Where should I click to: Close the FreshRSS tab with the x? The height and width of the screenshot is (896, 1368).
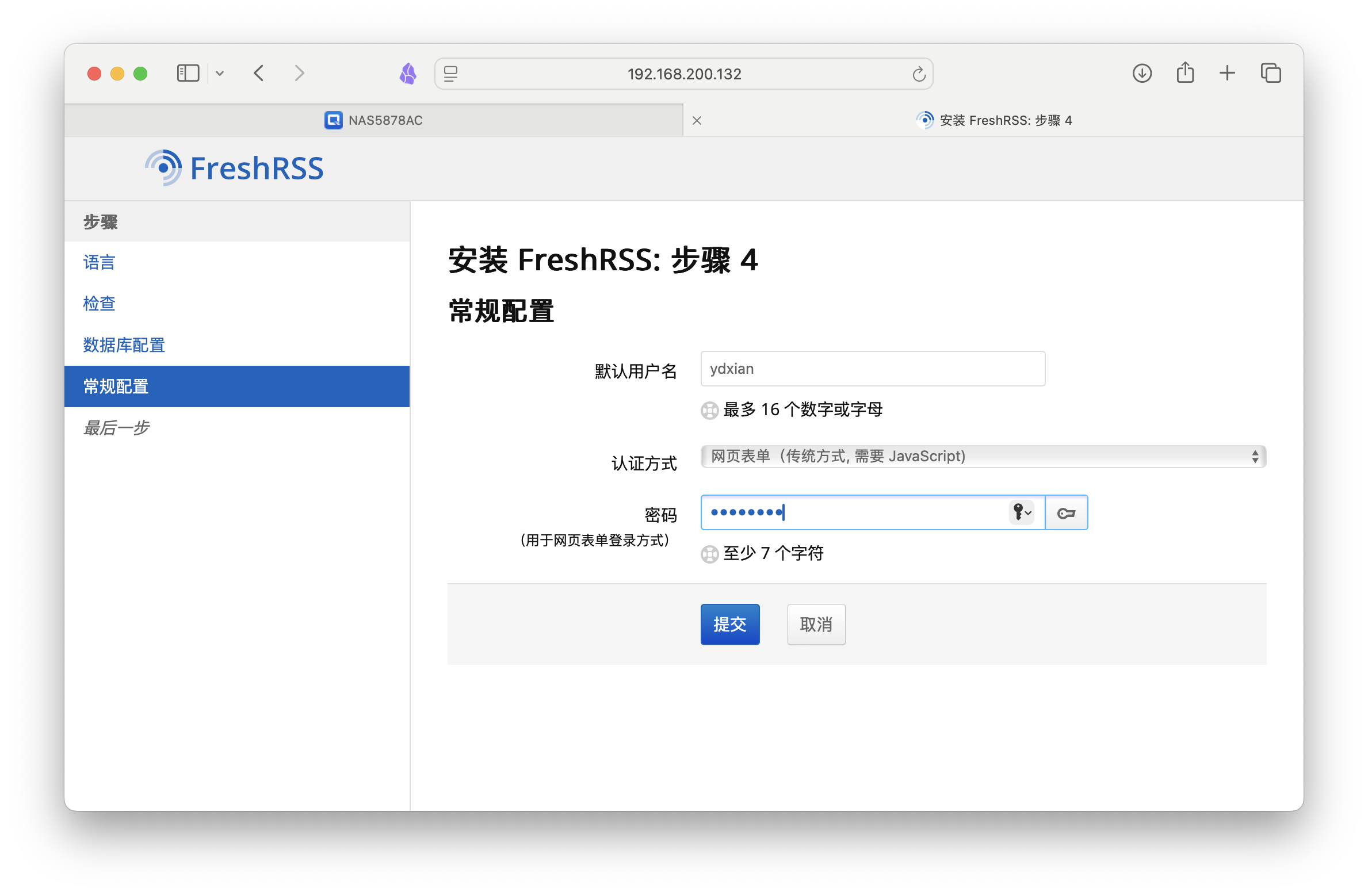coord(697,120)
